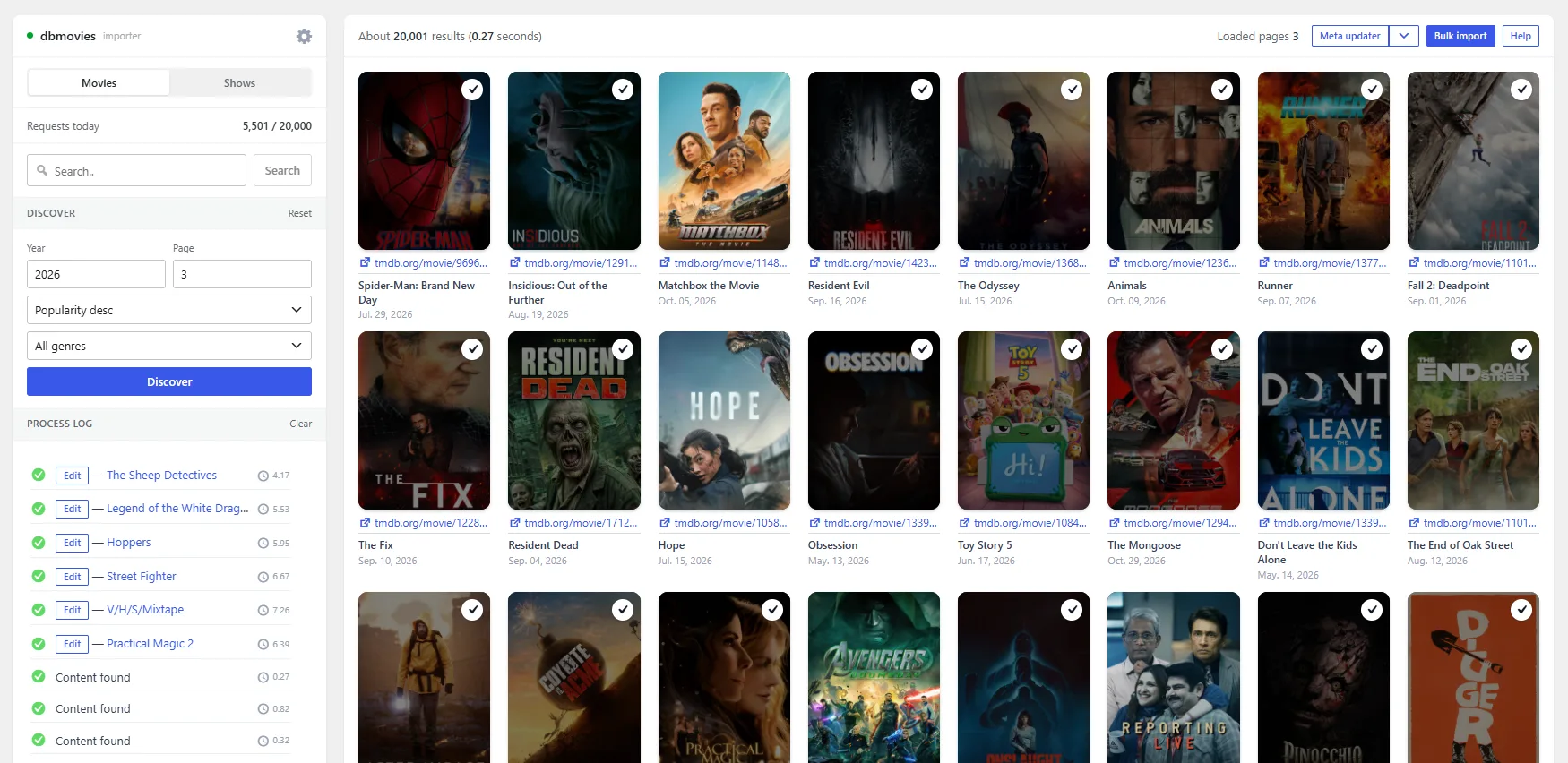This screenshot has width=1568, height=763.
Task: Open the settings gear icon
Action: pos(304,36)
